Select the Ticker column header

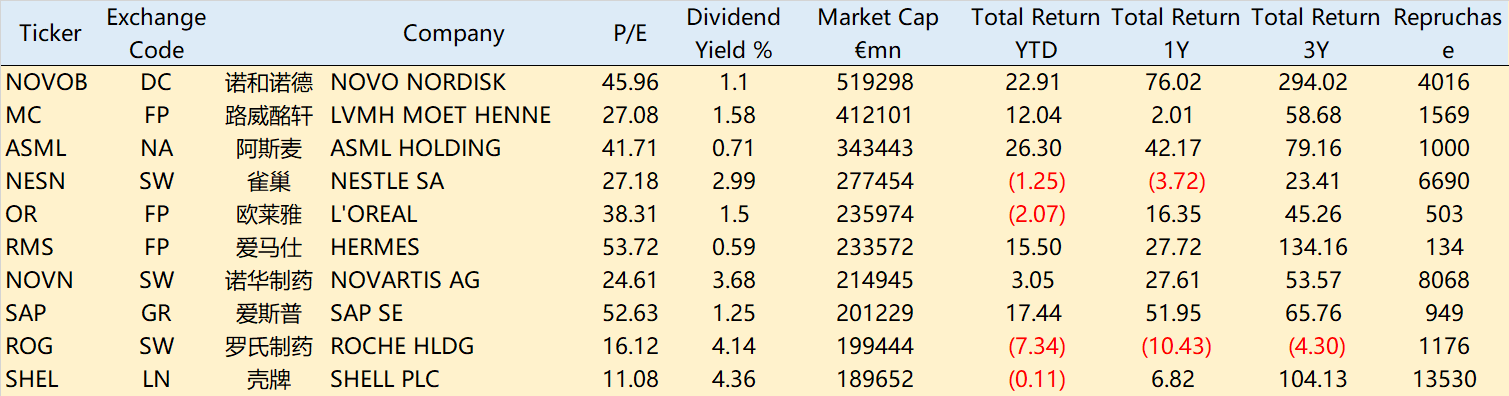tap(50, 33)
